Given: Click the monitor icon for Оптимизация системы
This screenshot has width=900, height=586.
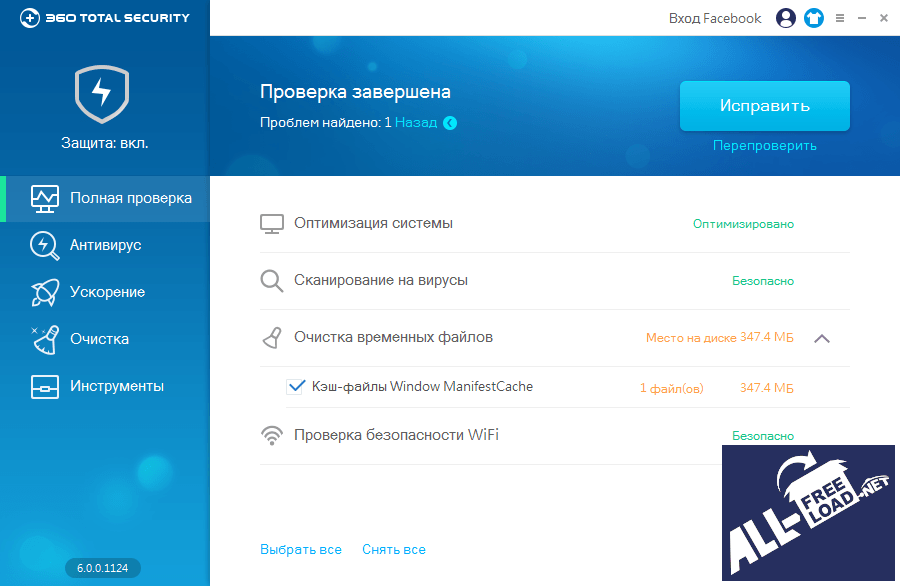Looking at the screenshot, I should (x=271, y=224).
